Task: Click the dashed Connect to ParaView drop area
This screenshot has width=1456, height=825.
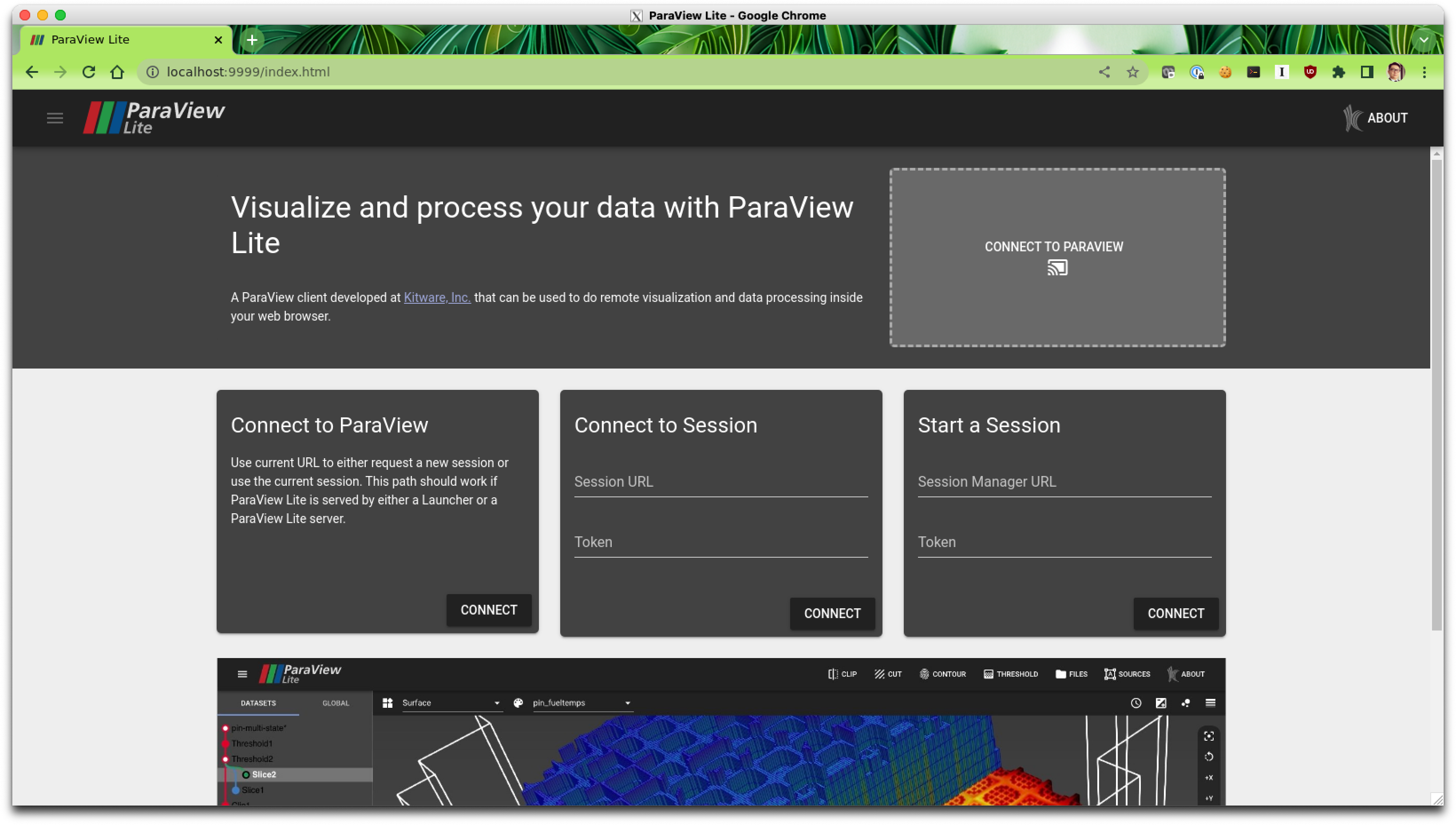Action: point(1057,257)
